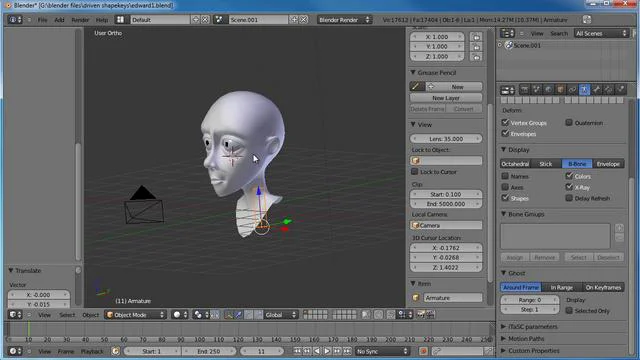Viewport: 640px width, 360px height.
Task: Open the No Sync dropdown
Action: 382,351
